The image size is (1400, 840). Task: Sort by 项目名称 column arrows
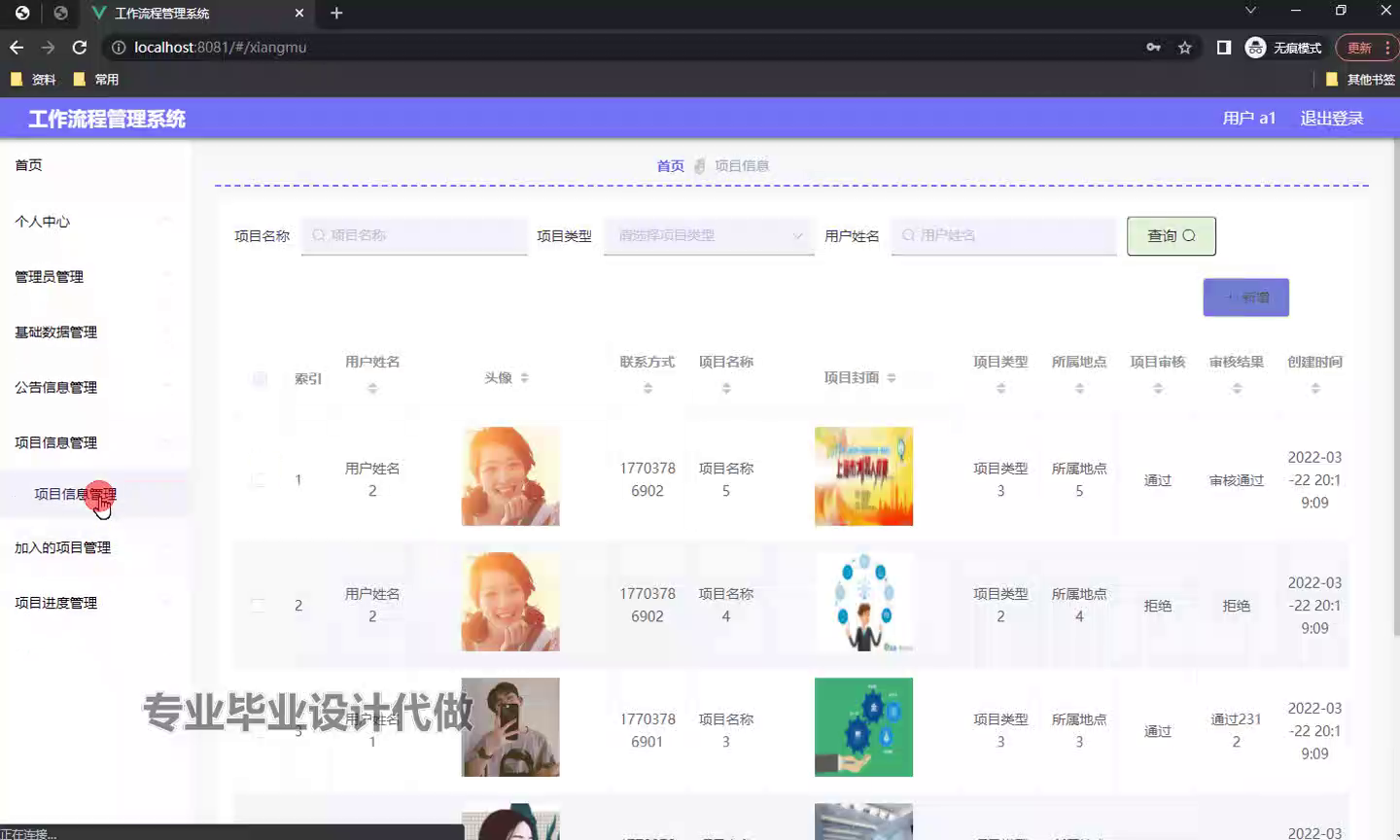pyautogui.click(x=726, y=388)
